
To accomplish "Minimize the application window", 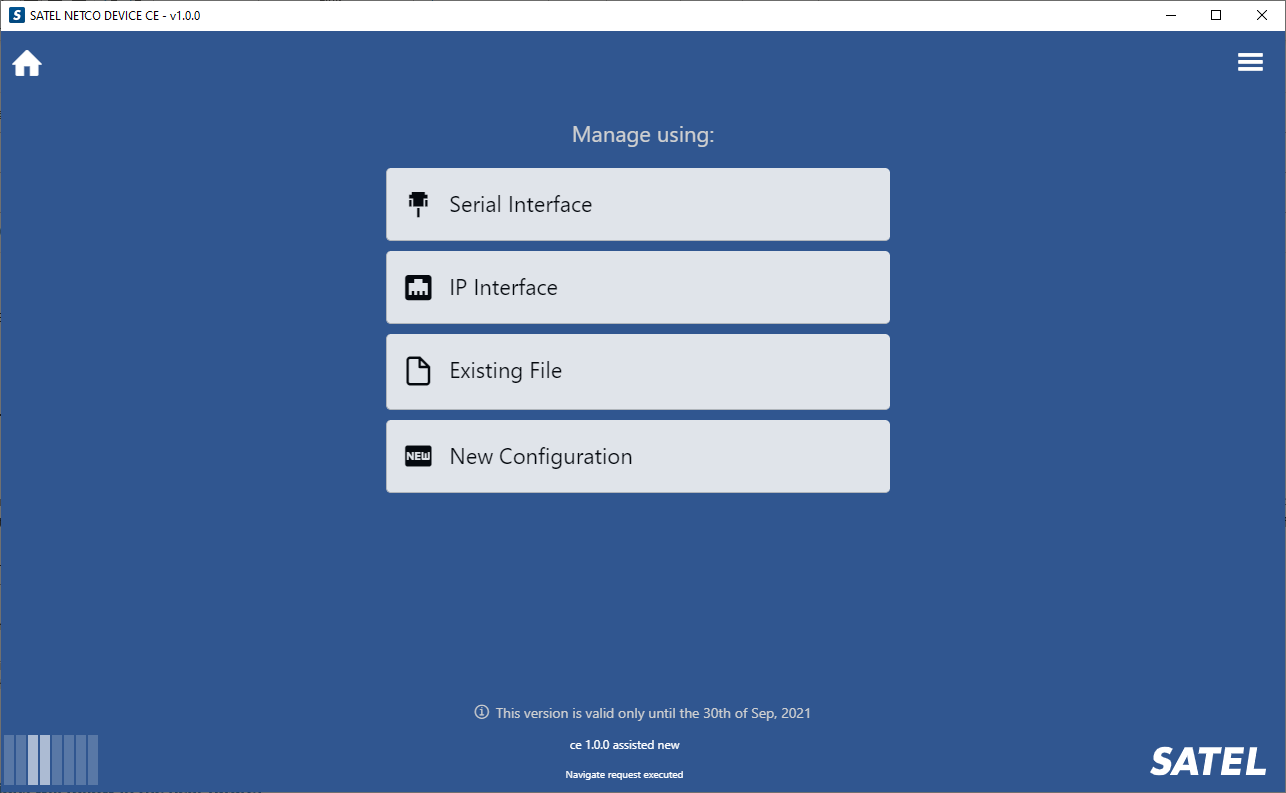I will coord(1170,15).
